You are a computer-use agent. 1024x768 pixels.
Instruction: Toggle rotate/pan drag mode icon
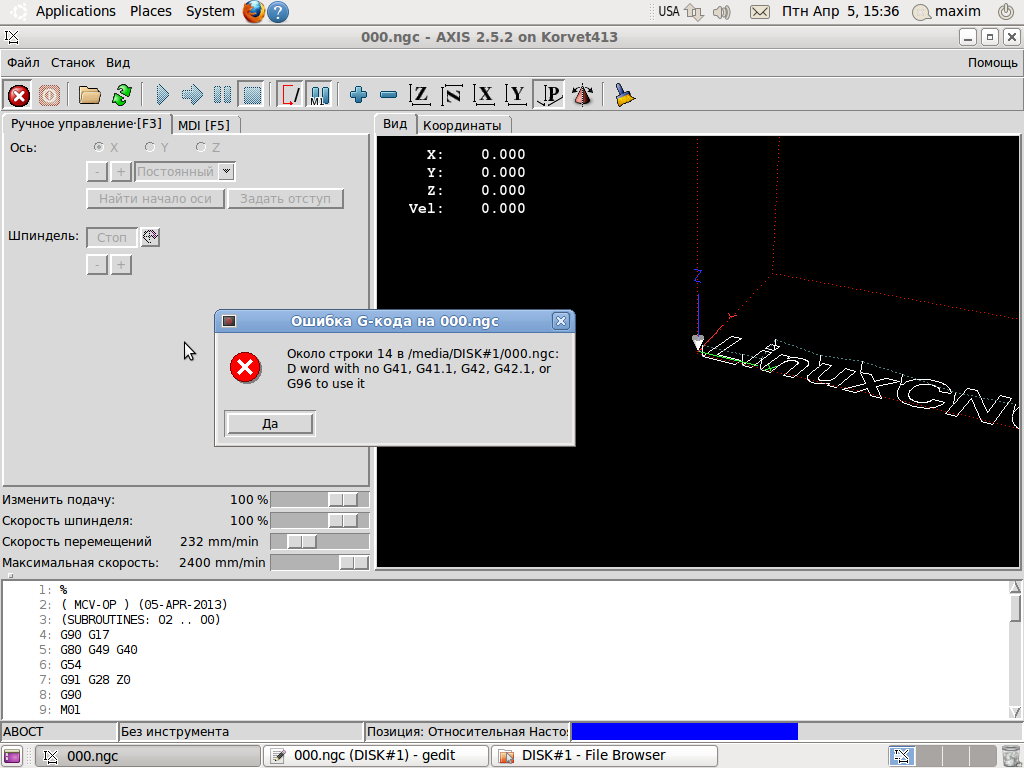pyautogui.click(x=582, y=95)
